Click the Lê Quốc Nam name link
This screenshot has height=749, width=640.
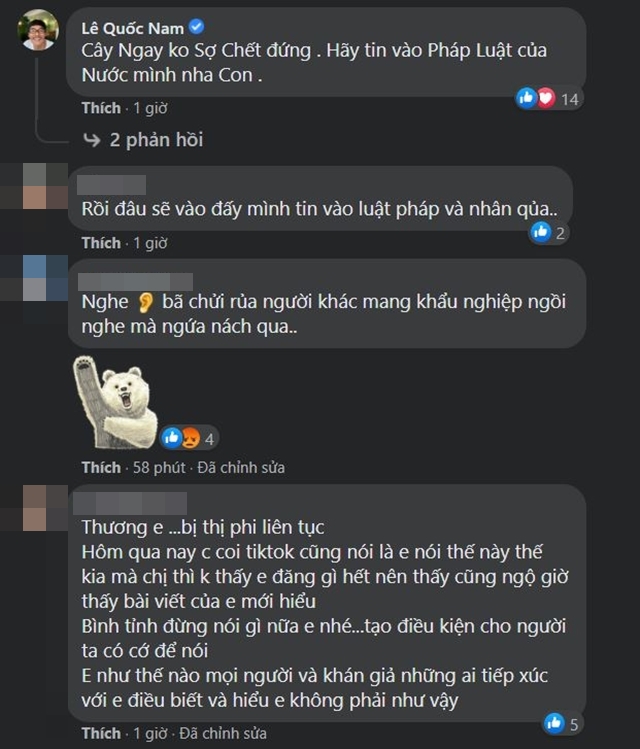click(132, 28)
